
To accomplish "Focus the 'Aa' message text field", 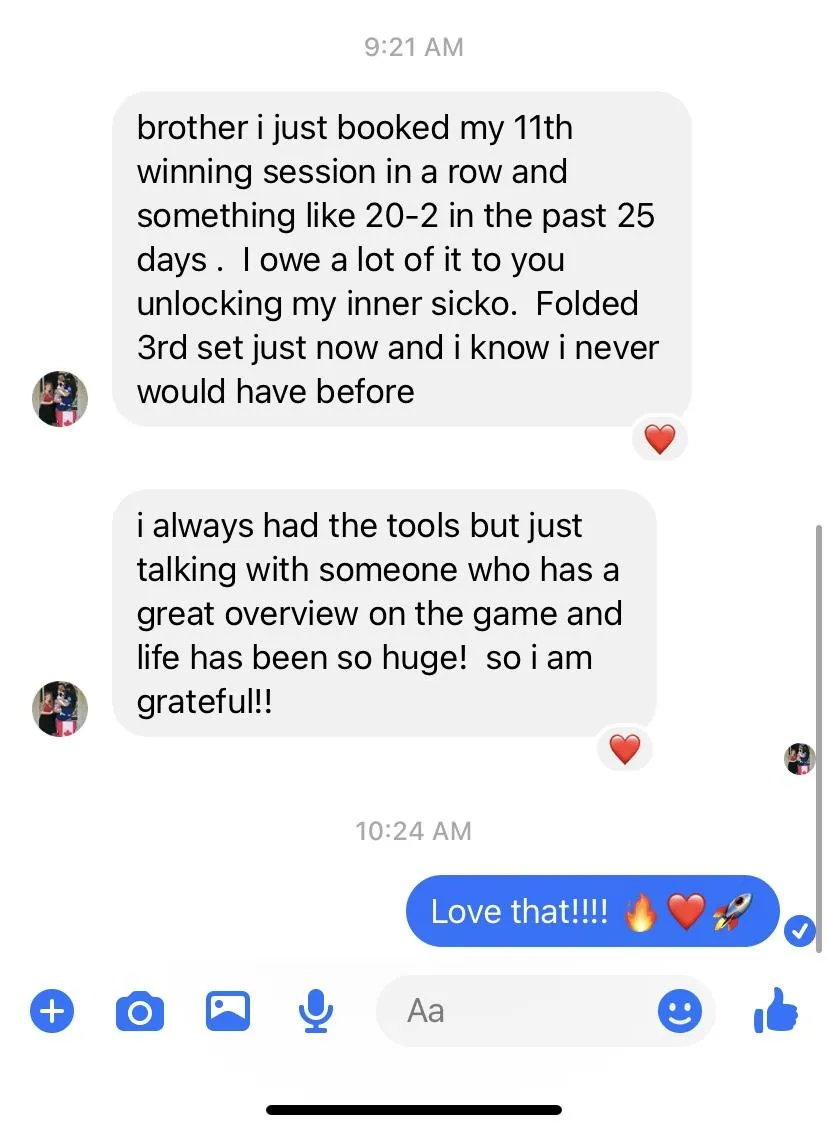I will [x=545, y=1011].
